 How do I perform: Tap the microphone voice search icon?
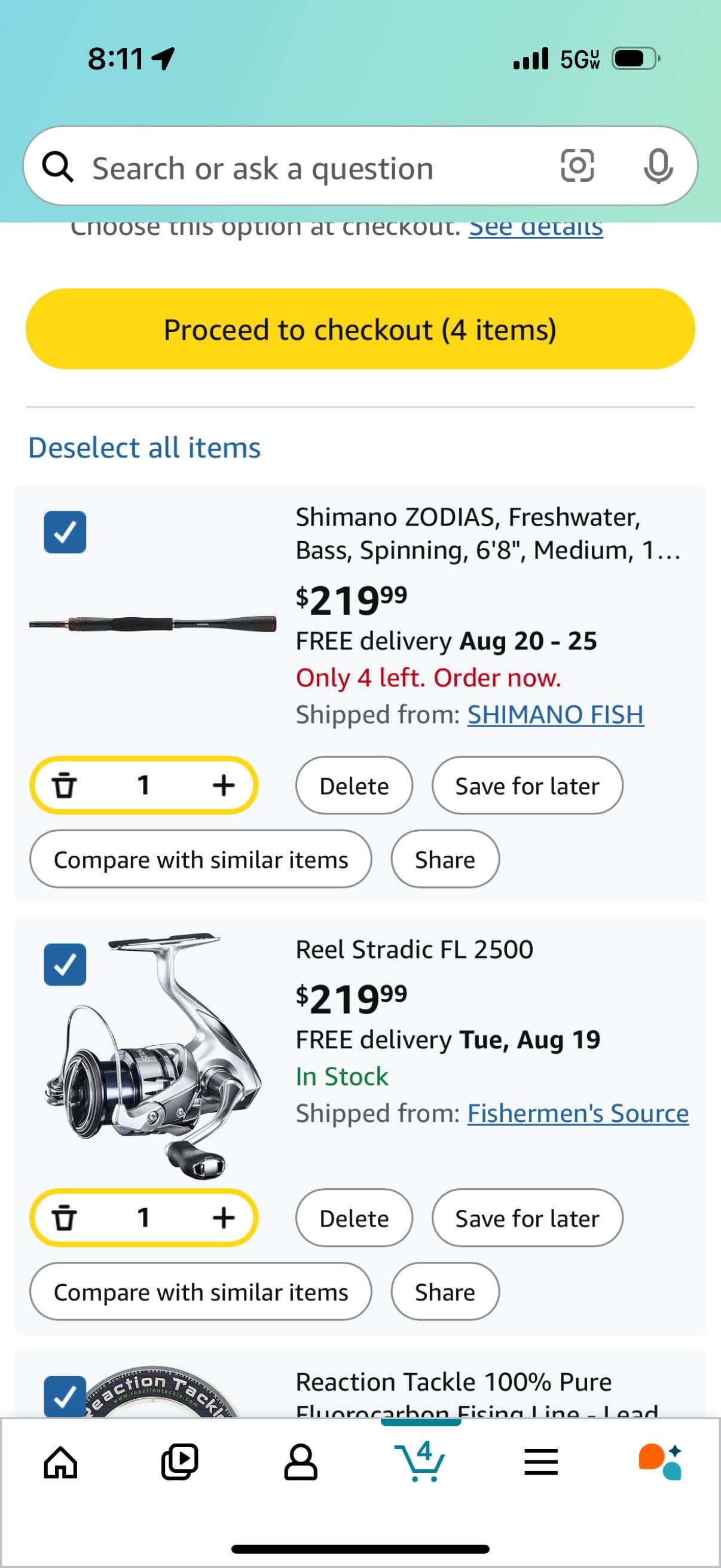coord(658,166)
